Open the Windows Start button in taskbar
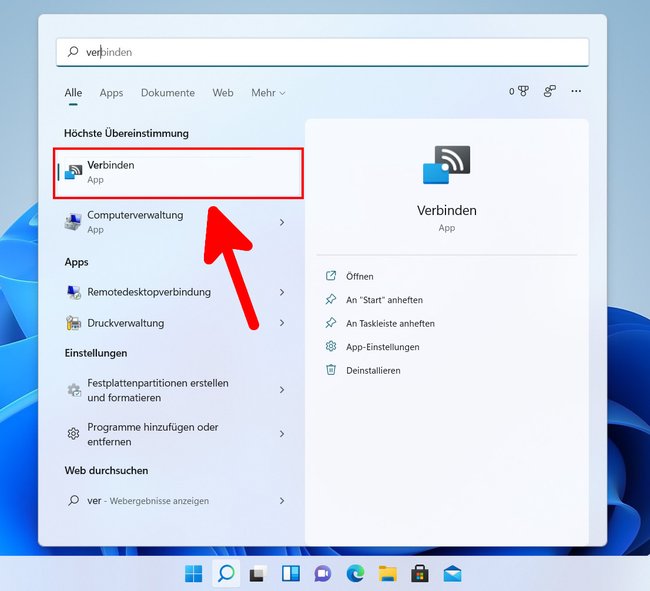Image resolution: width=650 pixels, height=591 pixels. click(x=194, y=574)
